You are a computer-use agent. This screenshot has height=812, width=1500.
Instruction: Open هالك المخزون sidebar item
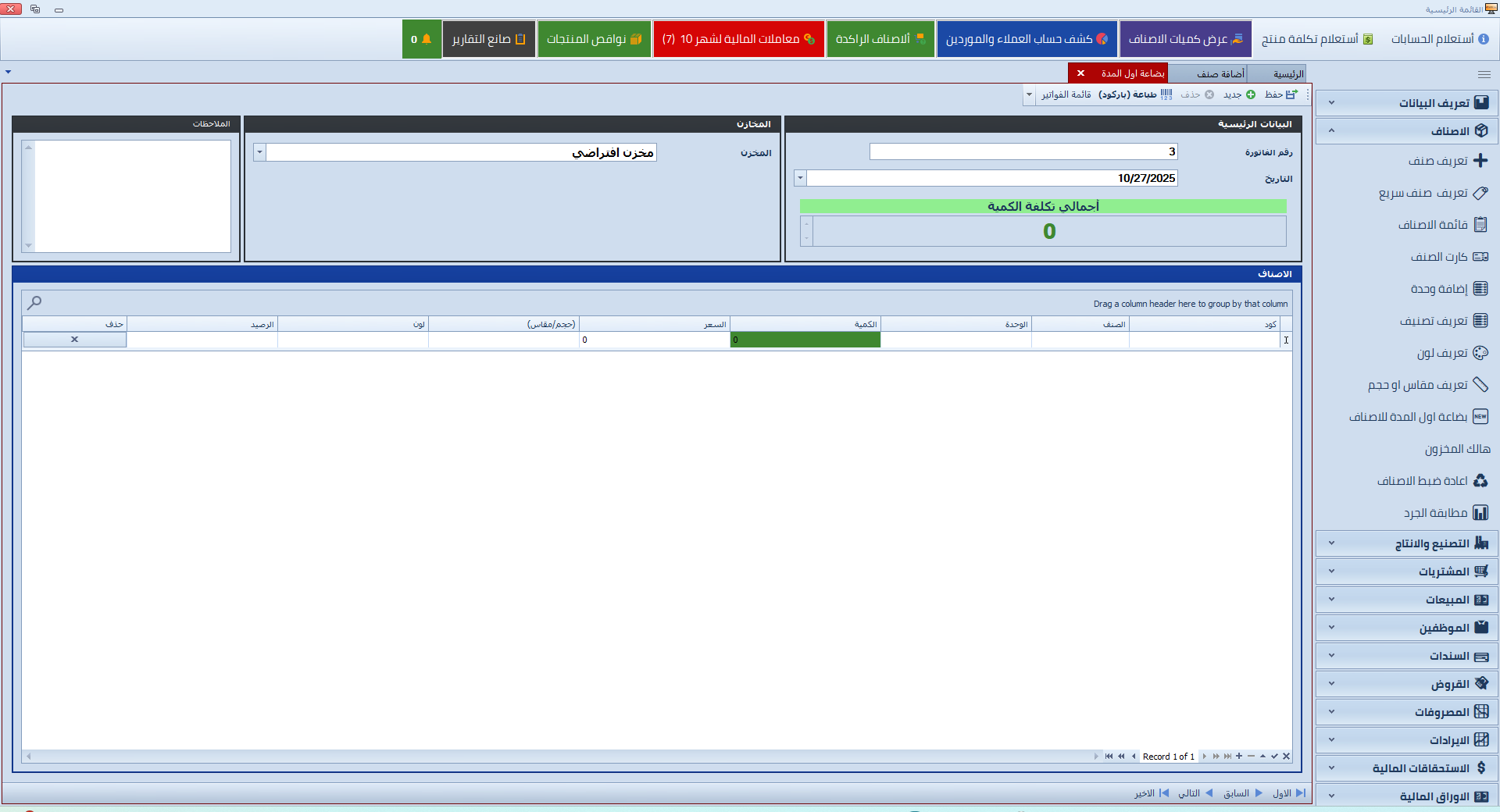click(x=1457, y=449)
